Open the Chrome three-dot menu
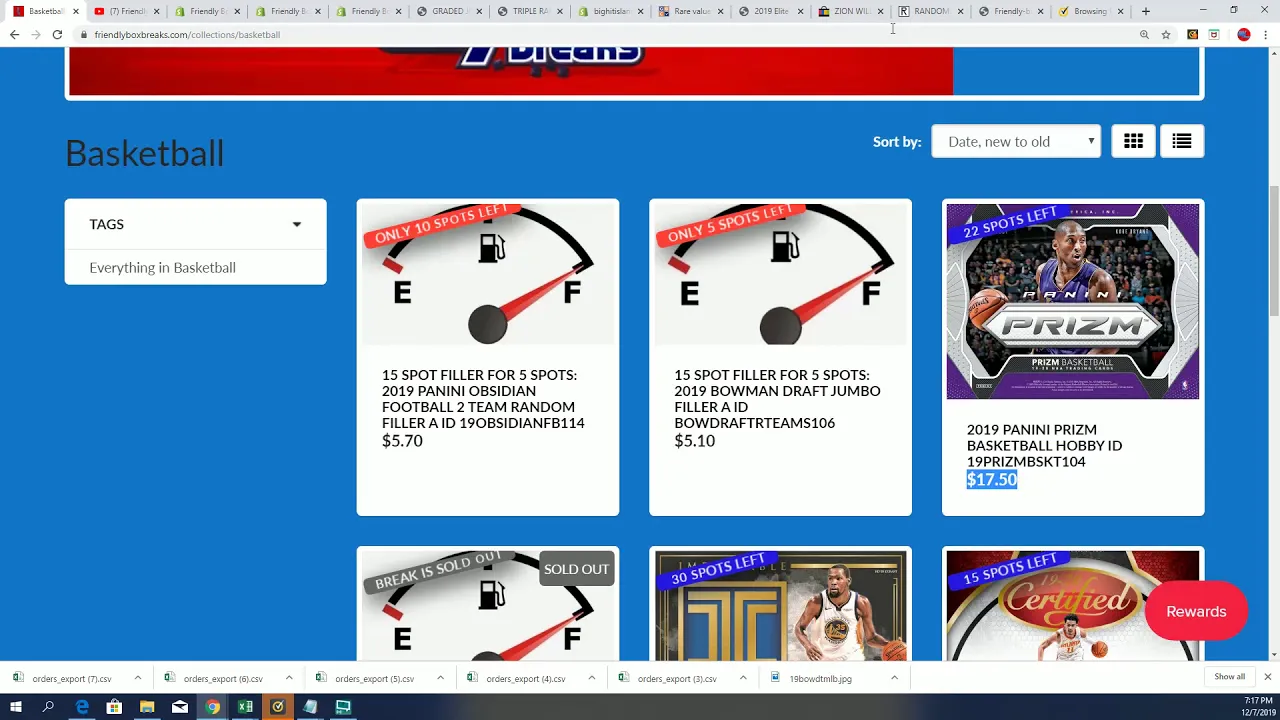 click(x=1266, y=34)
